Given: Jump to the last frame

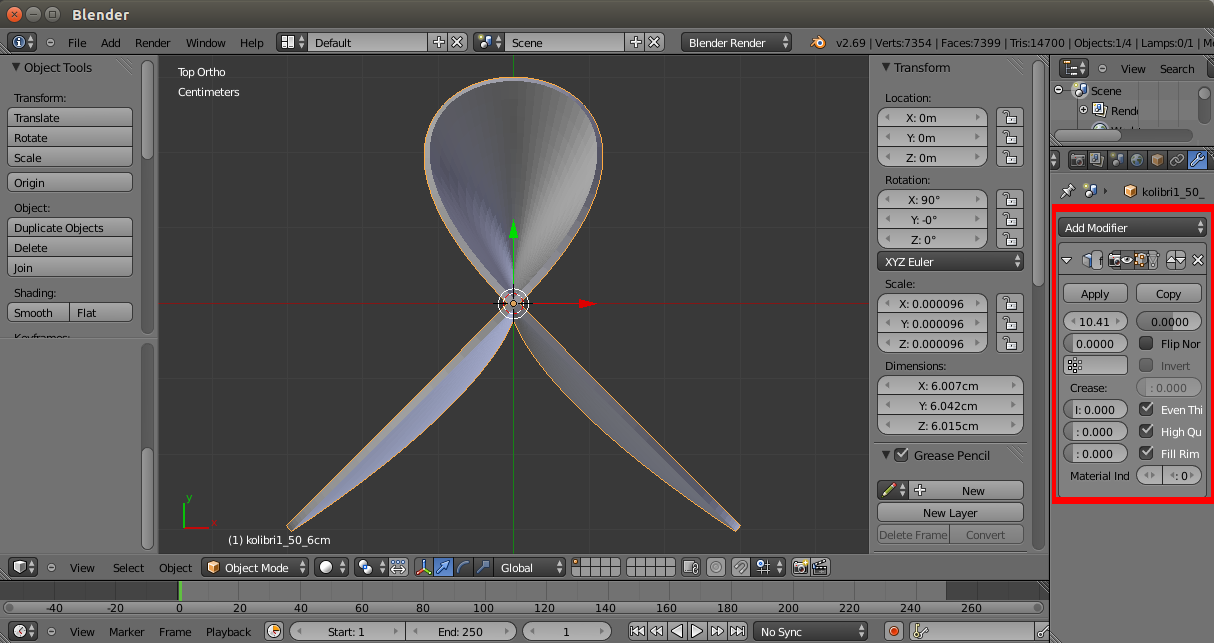Looking at the screenshot, I should click(x=737, y=632).
